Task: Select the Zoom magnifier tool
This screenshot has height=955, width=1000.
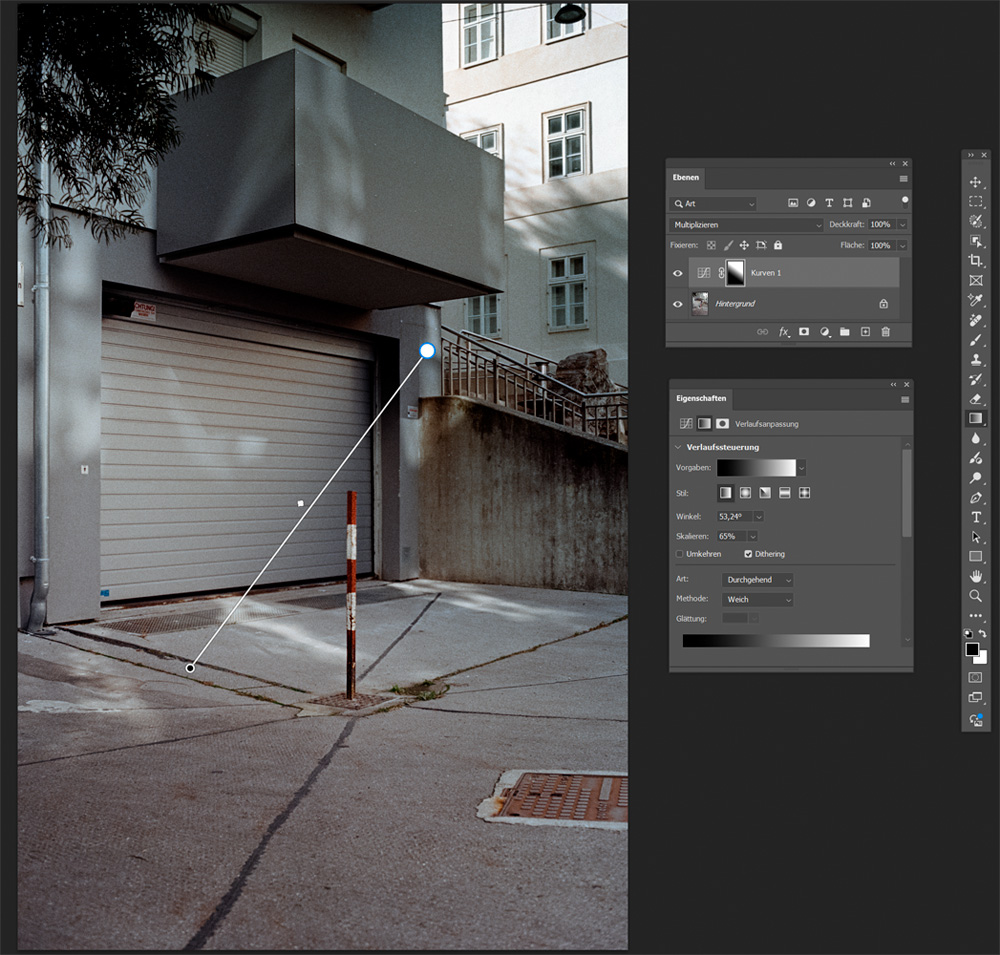Action: pos(975,596)
